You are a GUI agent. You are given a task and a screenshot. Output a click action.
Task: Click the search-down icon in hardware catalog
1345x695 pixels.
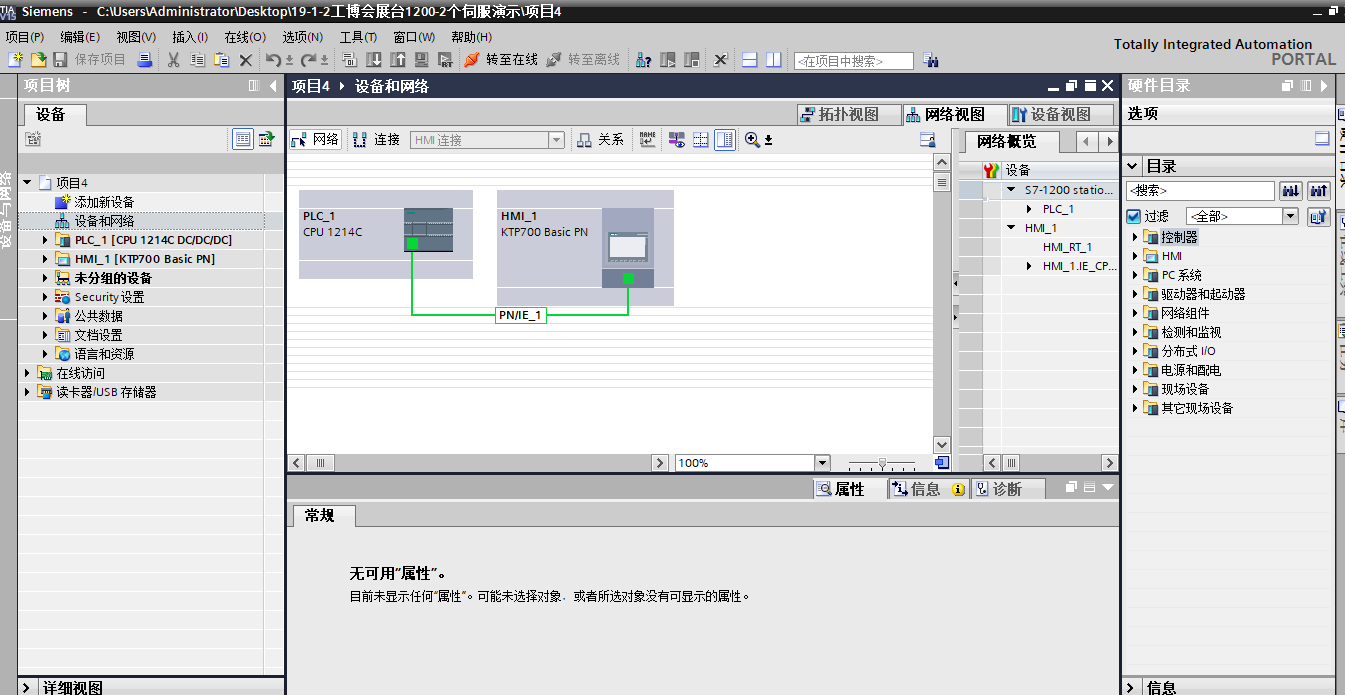(1290, 190)
